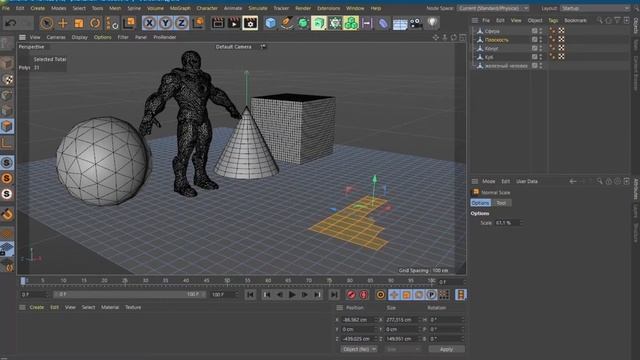The width and height of the screenshot is (640, 360).
Task: Open the Mode menu in Attribute Manager
Action: click(x=489, y=181)
